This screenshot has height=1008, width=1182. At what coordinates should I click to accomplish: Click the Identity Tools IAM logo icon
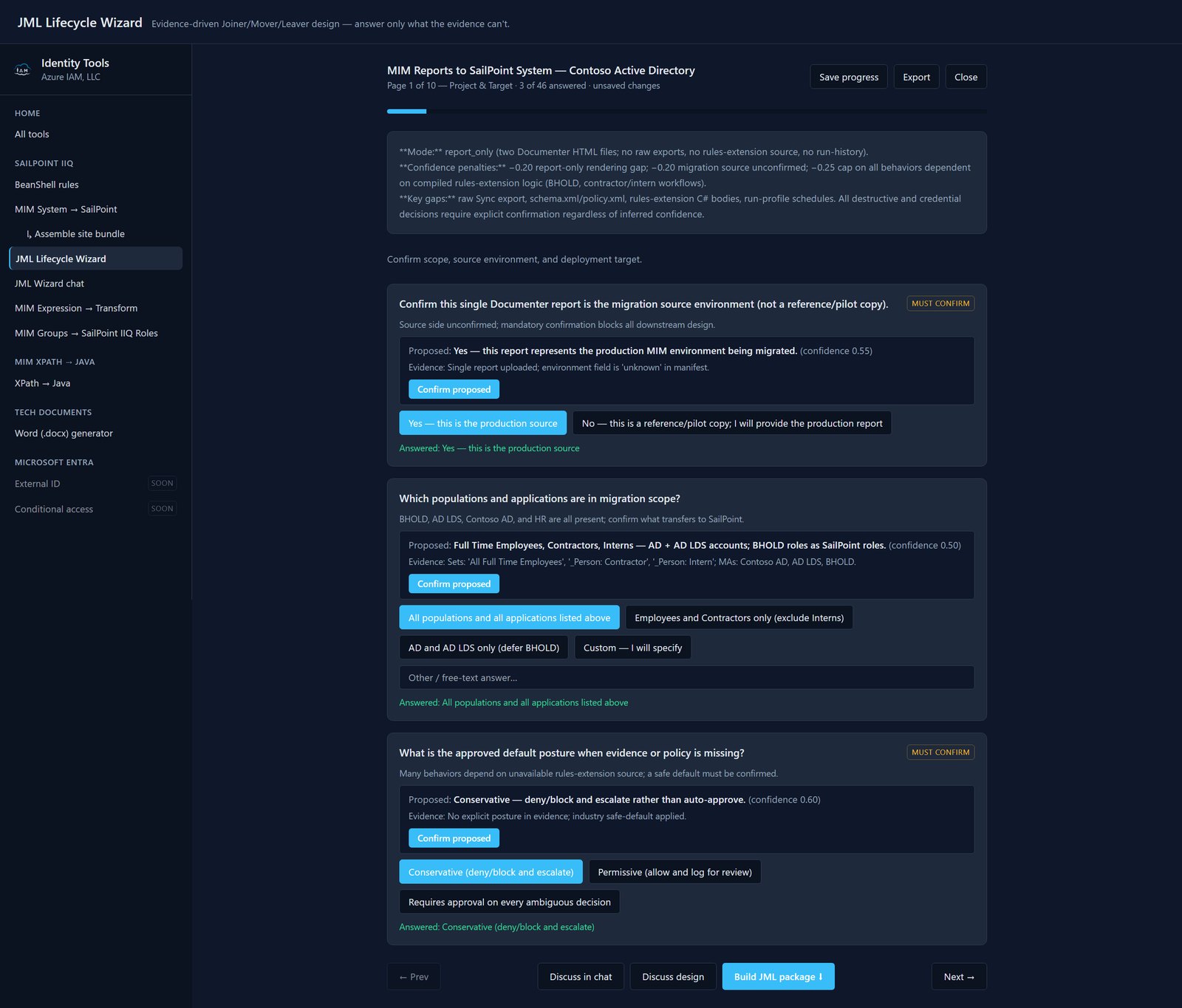(x=22, y=69)
